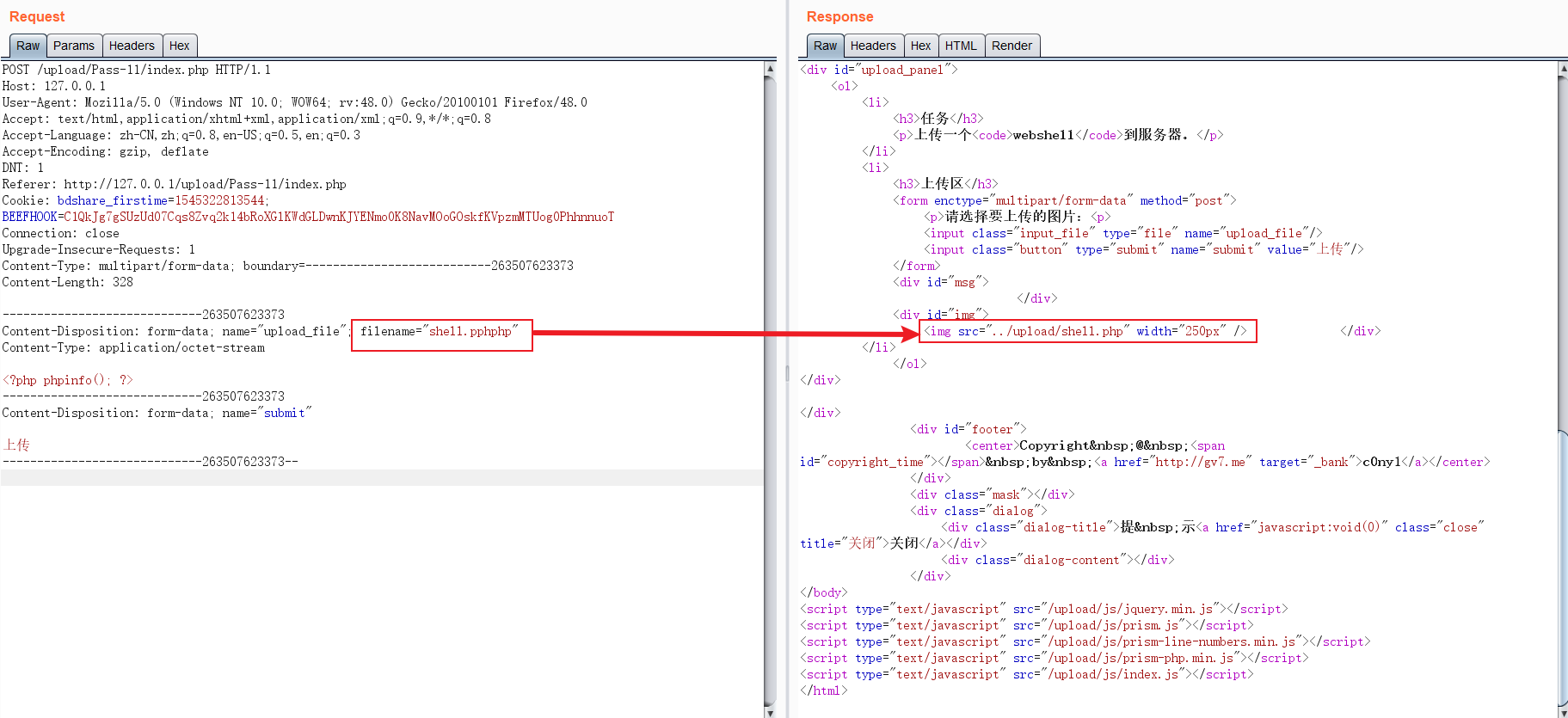The height and width of the screenshot is (718, 1568).
Task: Click the div id="upload_panel" line
Action: click(x=879, y=70)
